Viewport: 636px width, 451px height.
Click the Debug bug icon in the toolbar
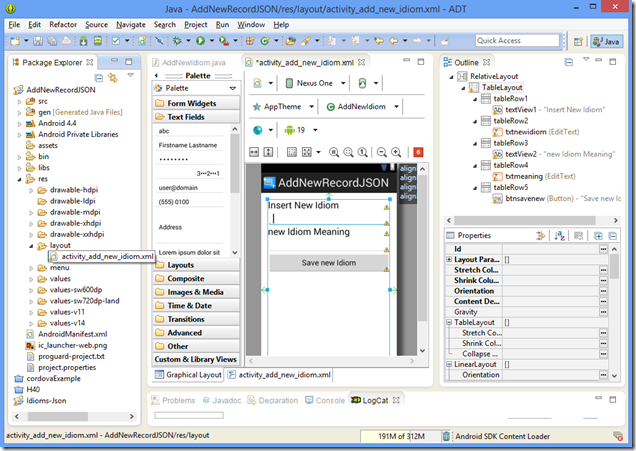point(177,41)
